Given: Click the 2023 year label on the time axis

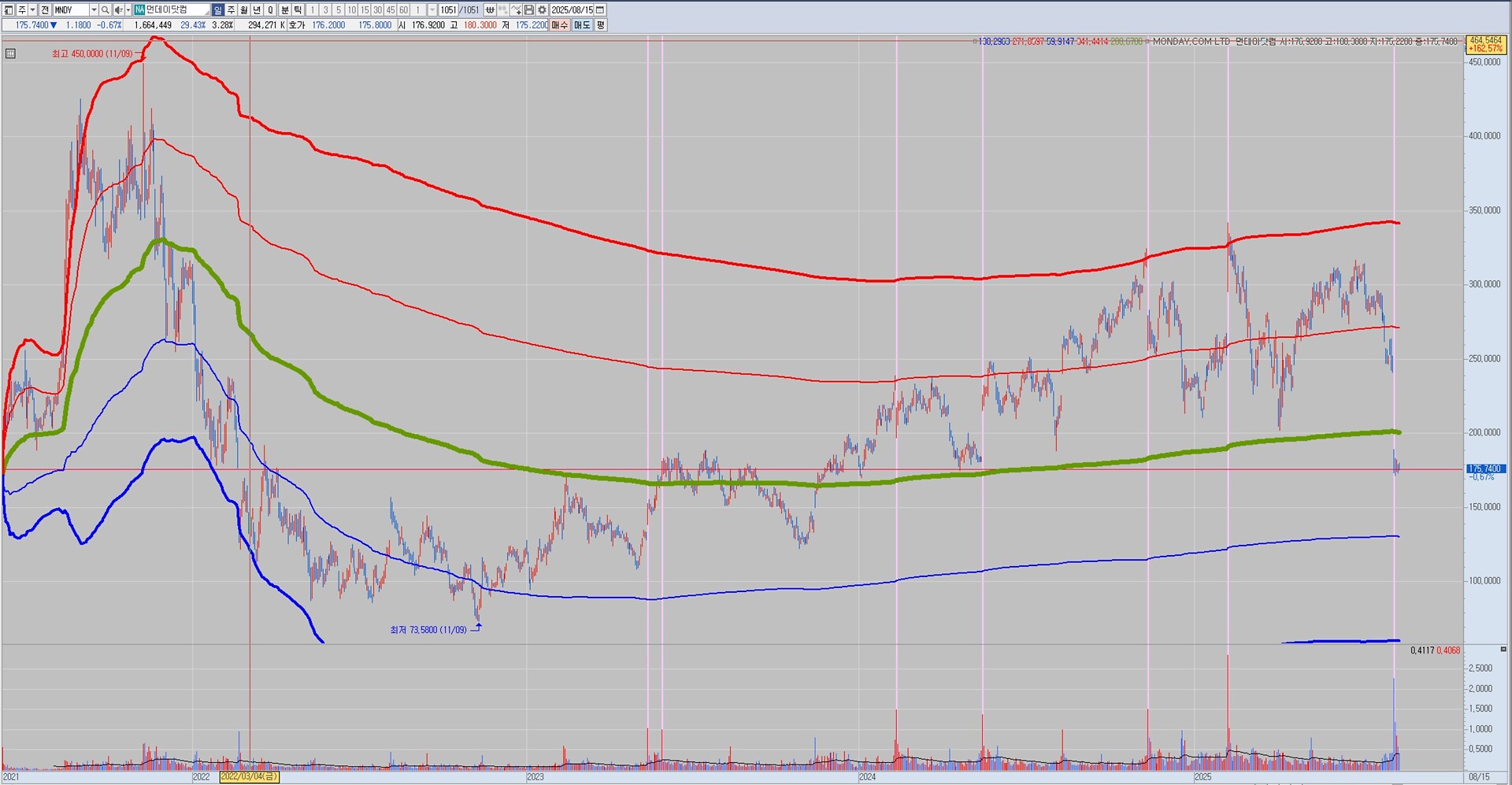Looking at the screenshot, I should click(x=535, y=776).
